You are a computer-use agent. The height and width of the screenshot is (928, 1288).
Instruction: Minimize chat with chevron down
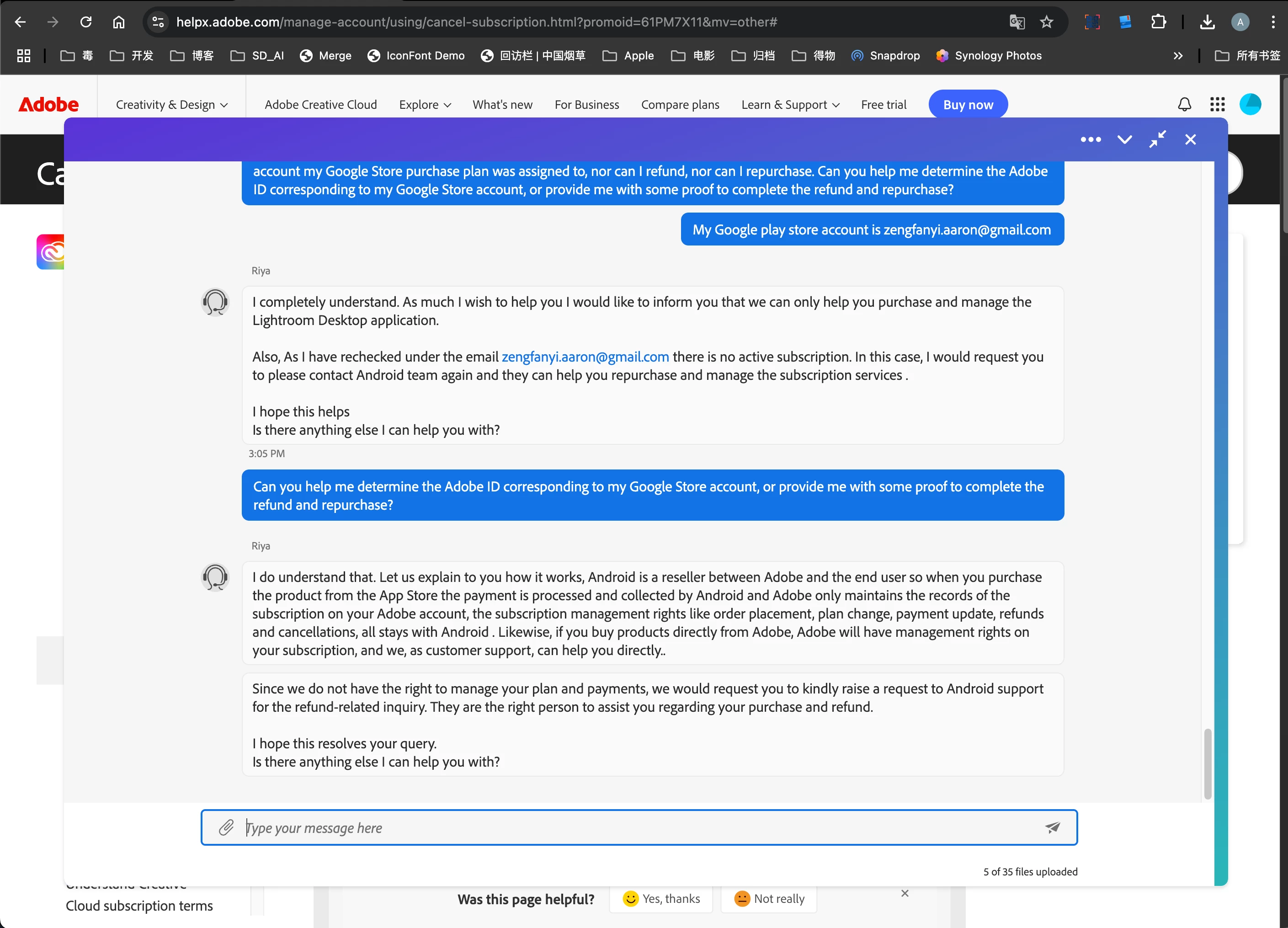tap(1124, 140)
